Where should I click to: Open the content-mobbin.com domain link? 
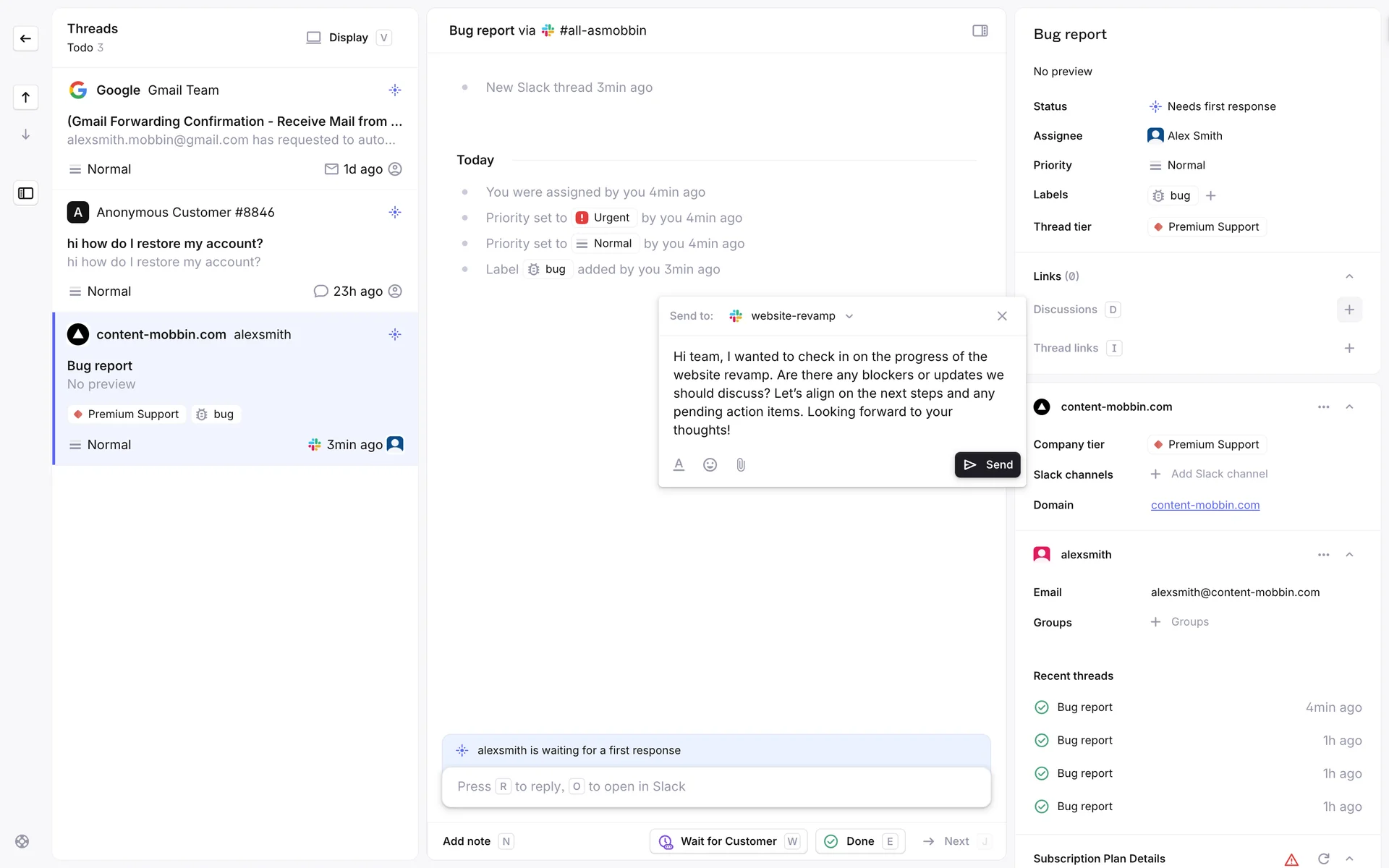(1205, 505)
